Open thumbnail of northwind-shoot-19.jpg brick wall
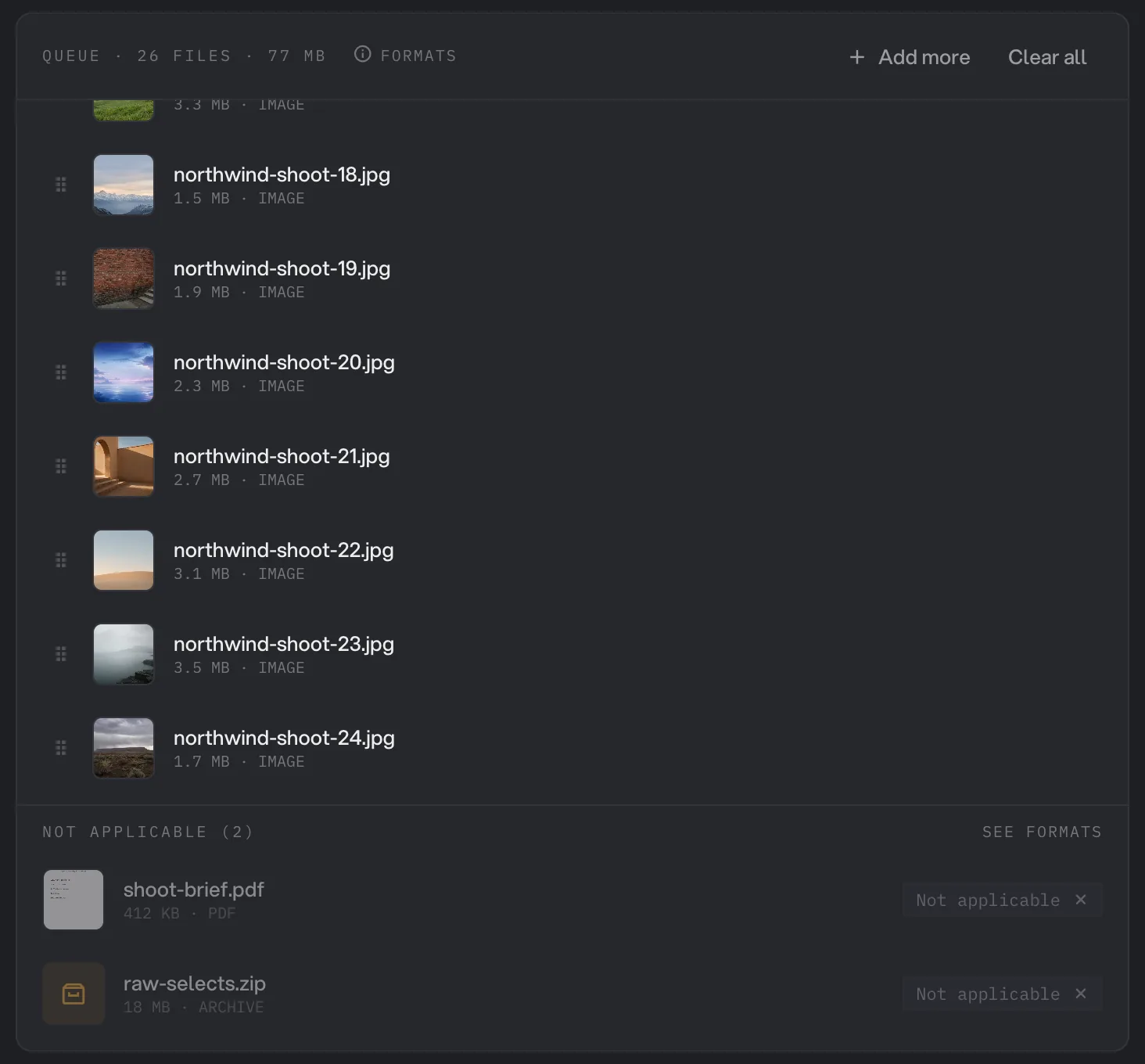1145x1064 pixels. (124, 279)
